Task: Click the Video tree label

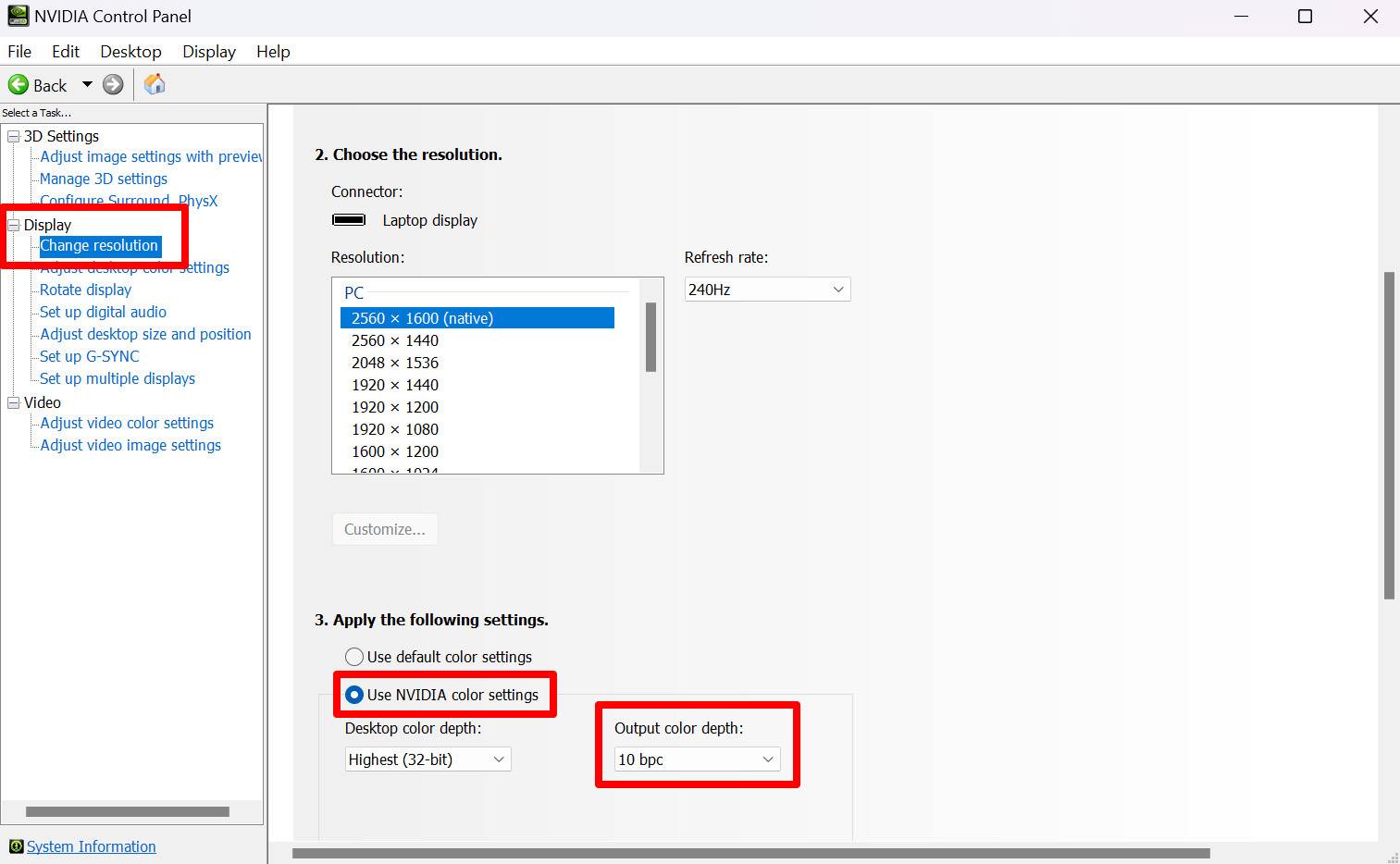Action: click(x=43, y=402)
